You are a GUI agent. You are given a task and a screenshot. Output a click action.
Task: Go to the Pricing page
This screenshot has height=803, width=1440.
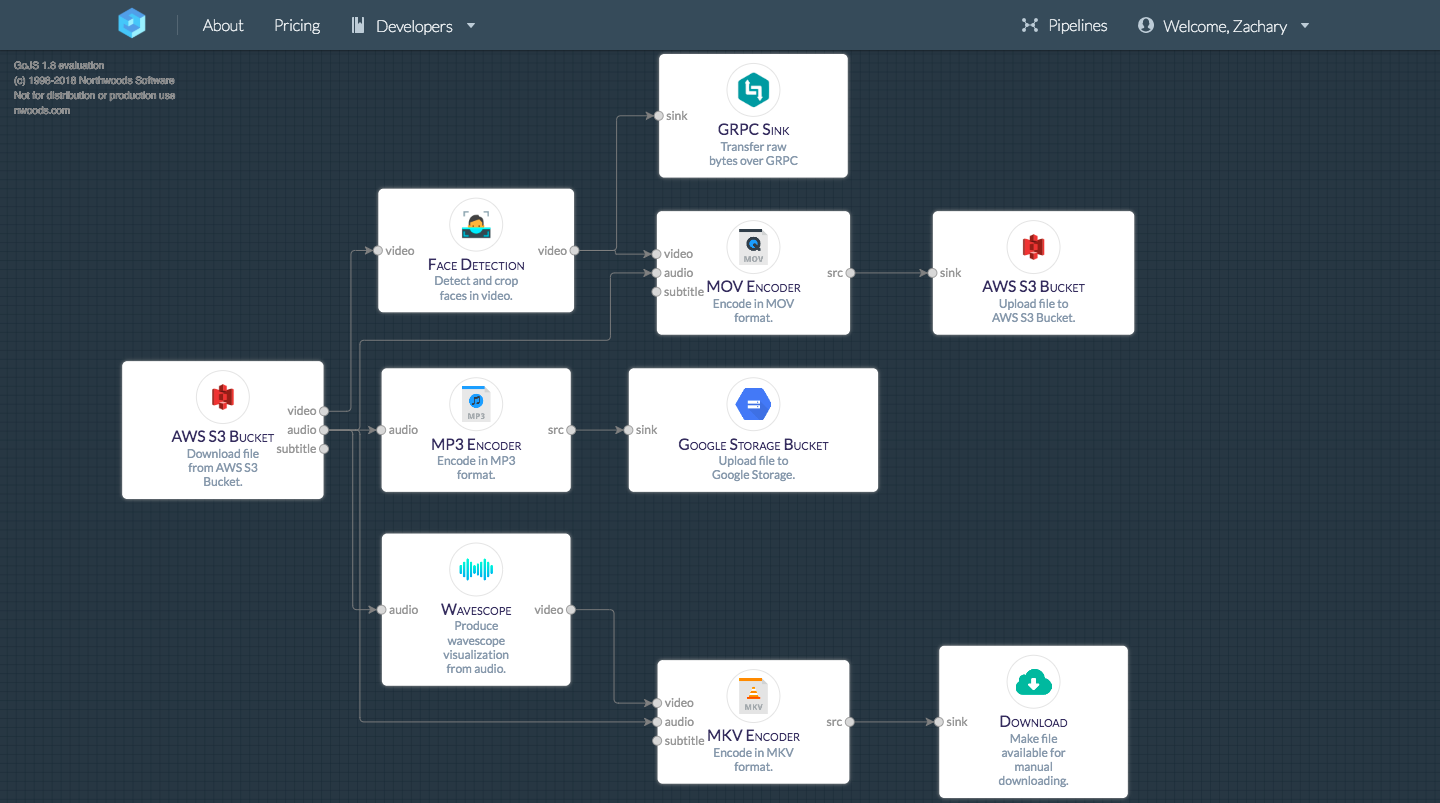[x=297, y=25]
